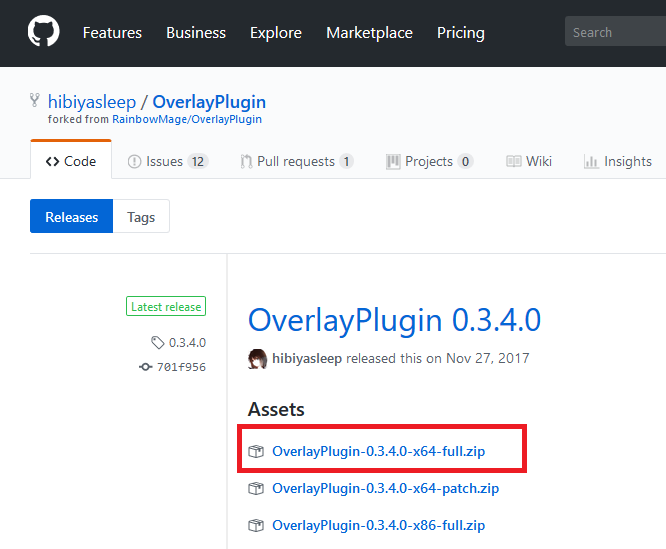This screenshot has width=666, height=549.
Task: Click the Assets heading
Action: [x=276, y=409]
